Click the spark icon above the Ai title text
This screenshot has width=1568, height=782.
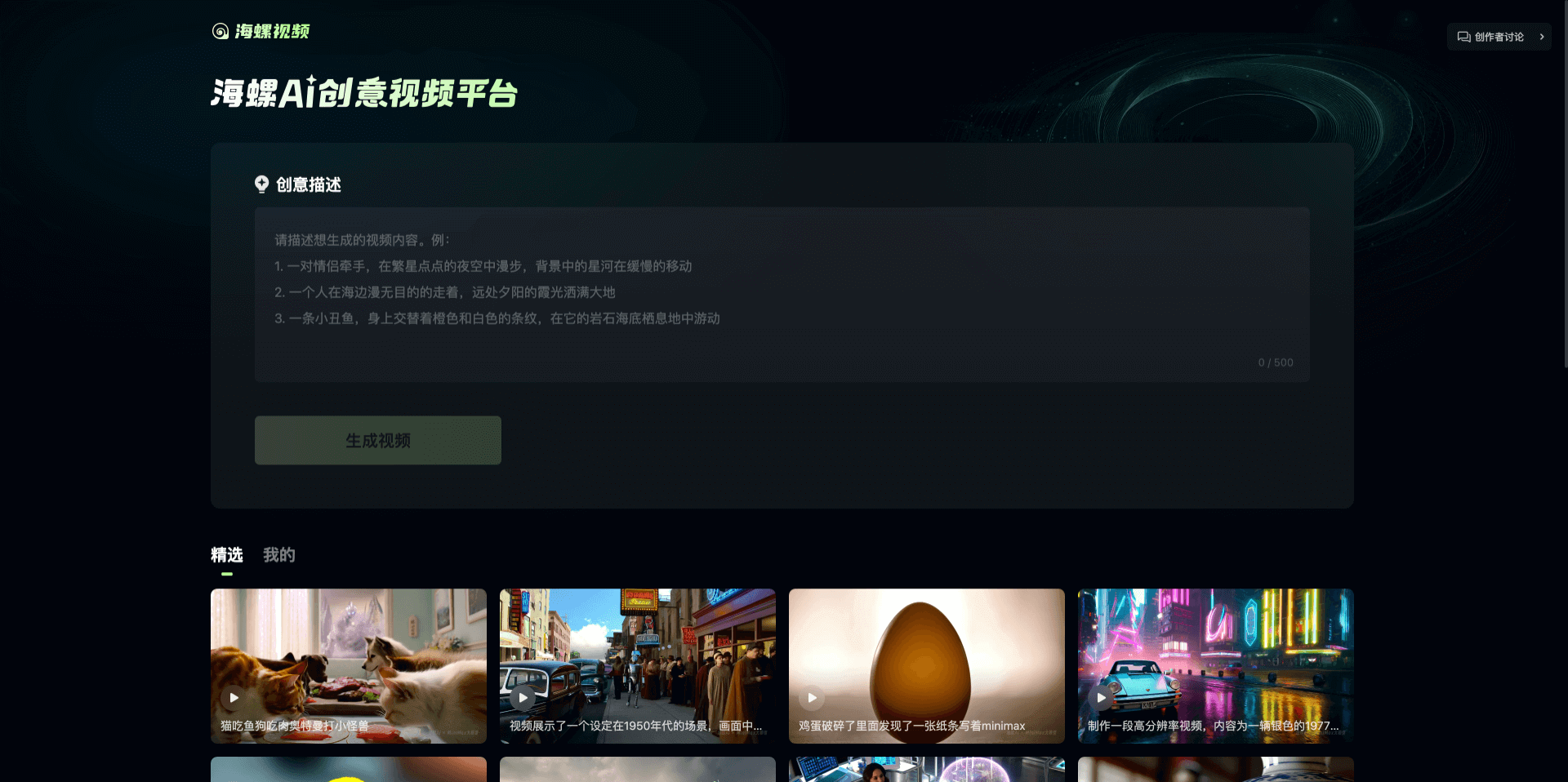(x=312, y=79)
